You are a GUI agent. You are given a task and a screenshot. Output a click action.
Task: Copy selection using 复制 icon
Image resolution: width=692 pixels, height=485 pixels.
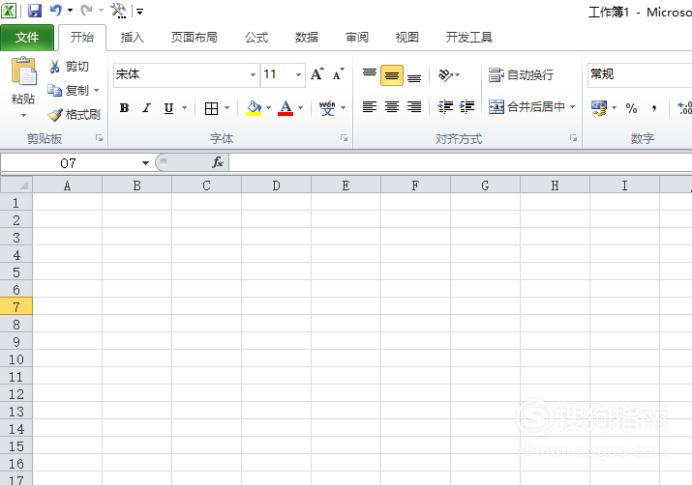coord(55,90)
